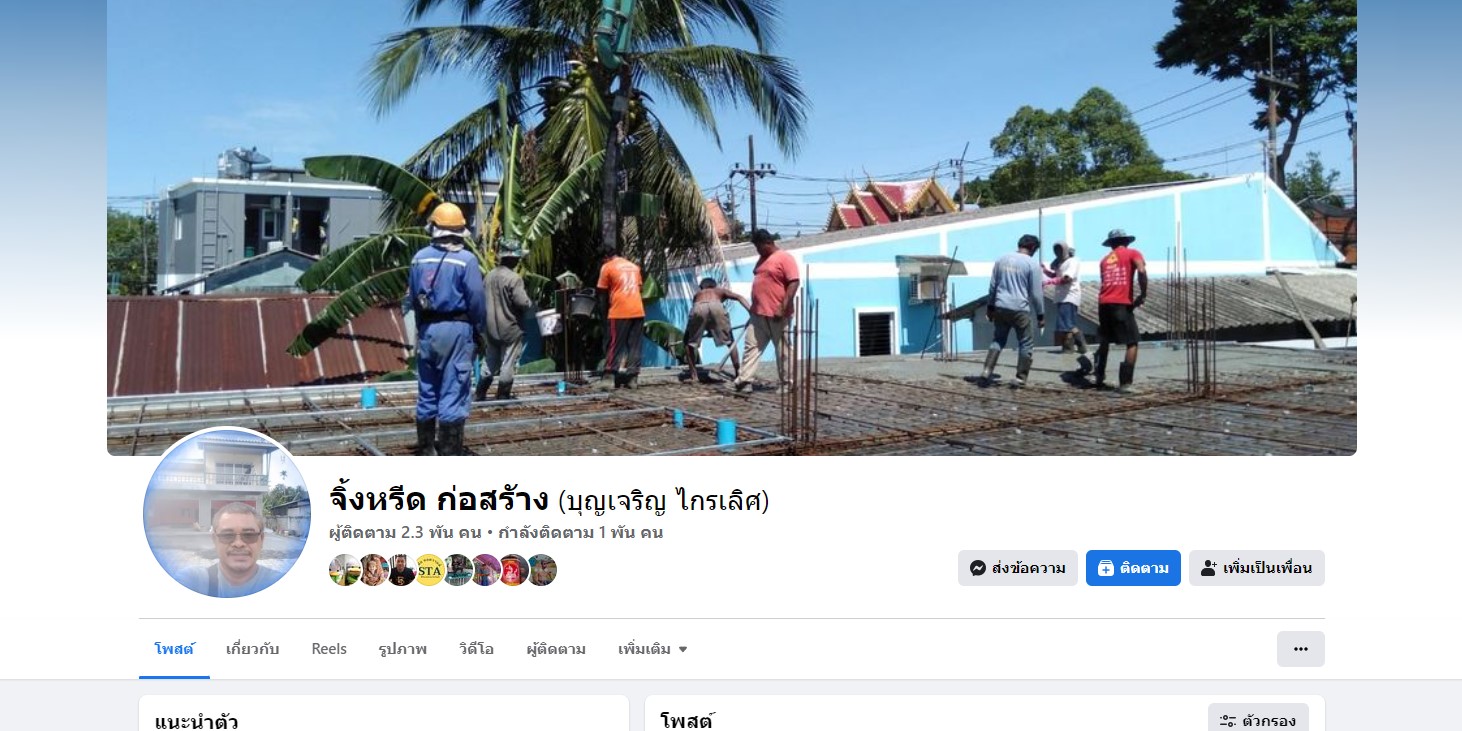Click the ผู้ติดตาม 2.3 พัน คน link
Image resolution: width=1462 pixels, height=731 pixels.
point(405,532)
